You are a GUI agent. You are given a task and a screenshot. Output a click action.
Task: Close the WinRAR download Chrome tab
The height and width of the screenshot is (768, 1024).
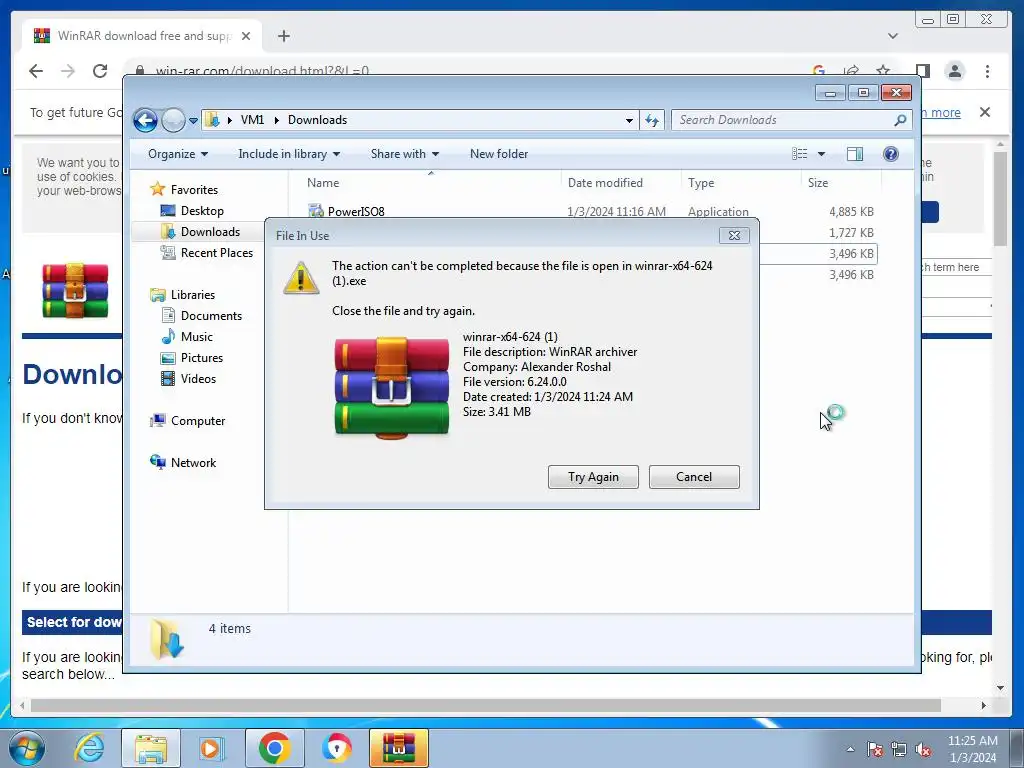coord(246,36)
